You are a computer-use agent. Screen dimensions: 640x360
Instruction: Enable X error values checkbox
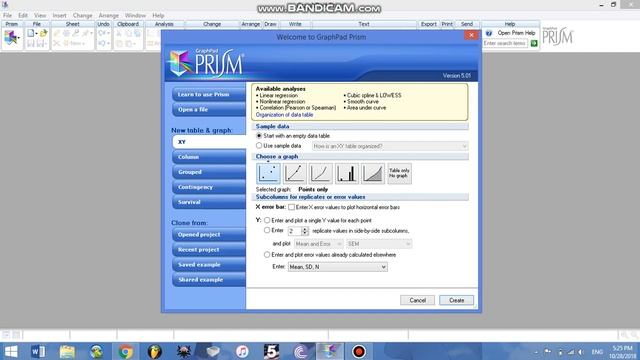tap(291, 207)
